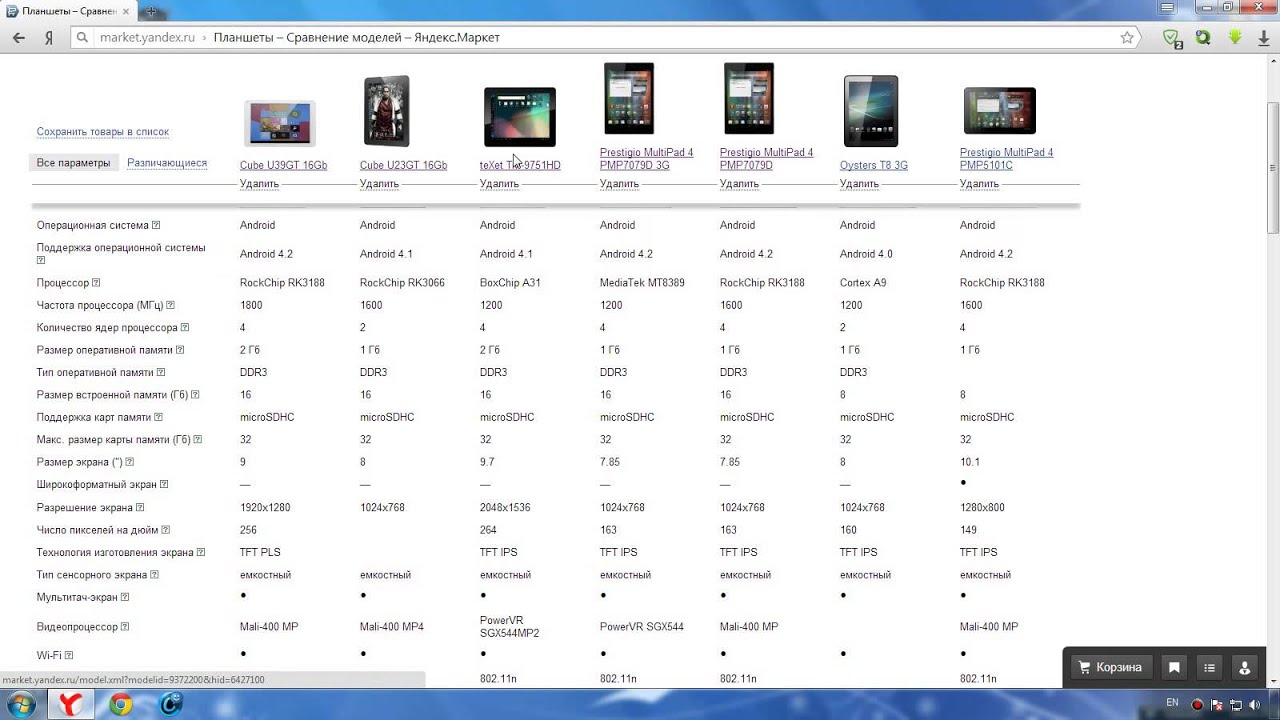1280x720 pixels.
Task: Click the 2048x1536 resolution cell
Action: [506, 508]
